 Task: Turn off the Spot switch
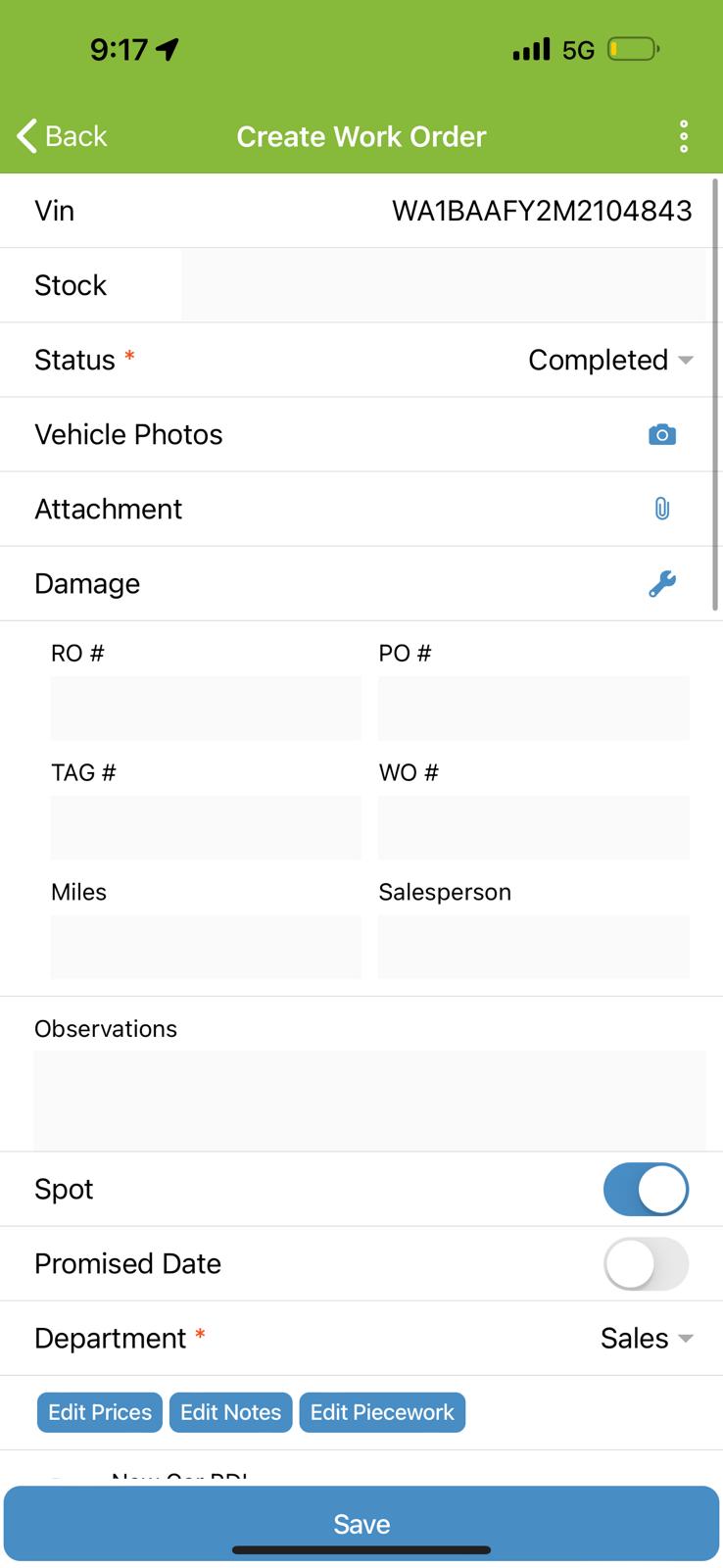646,1189
